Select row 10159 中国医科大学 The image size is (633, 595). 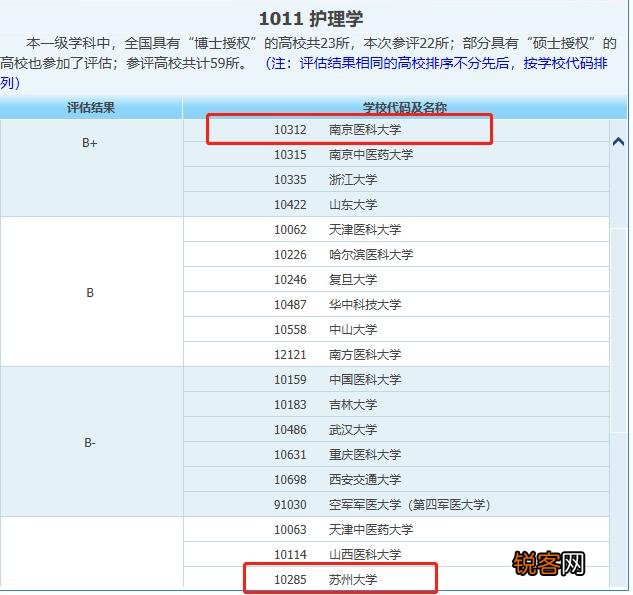(396, 380)
